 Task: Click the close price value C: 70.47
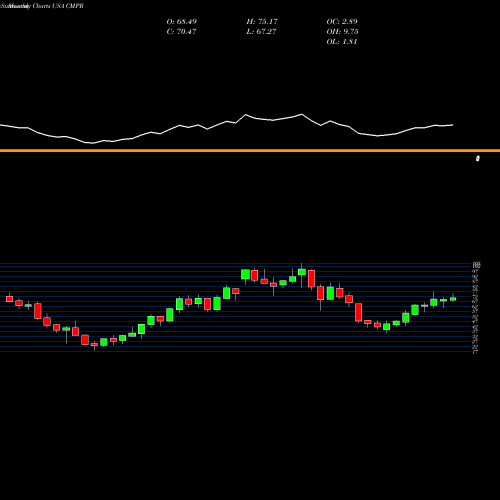pos(181,32)
